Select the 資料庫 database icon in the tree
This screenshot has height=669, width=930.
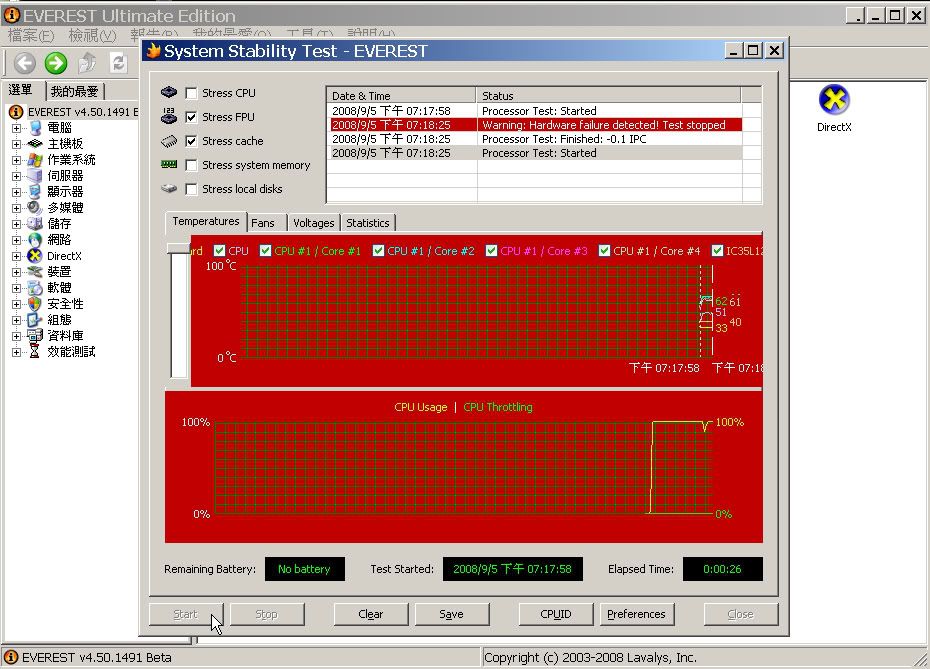35,336
